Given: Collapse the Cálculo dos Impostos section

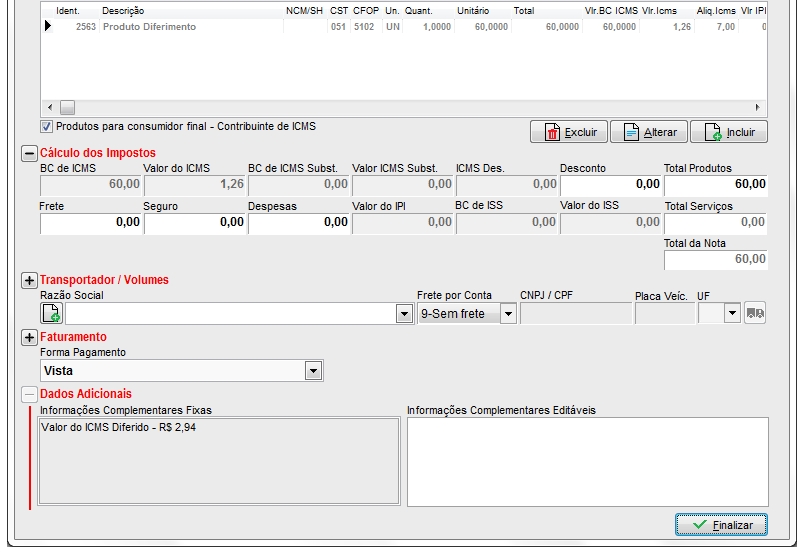Looking at the screenshot, I should coord(29,153).
